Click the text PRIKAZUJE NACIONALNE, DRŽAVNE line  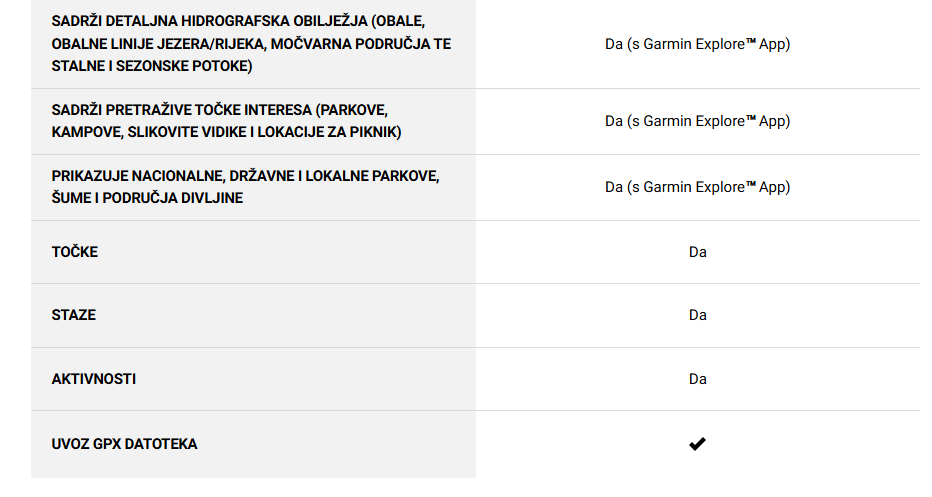[245, 176]
